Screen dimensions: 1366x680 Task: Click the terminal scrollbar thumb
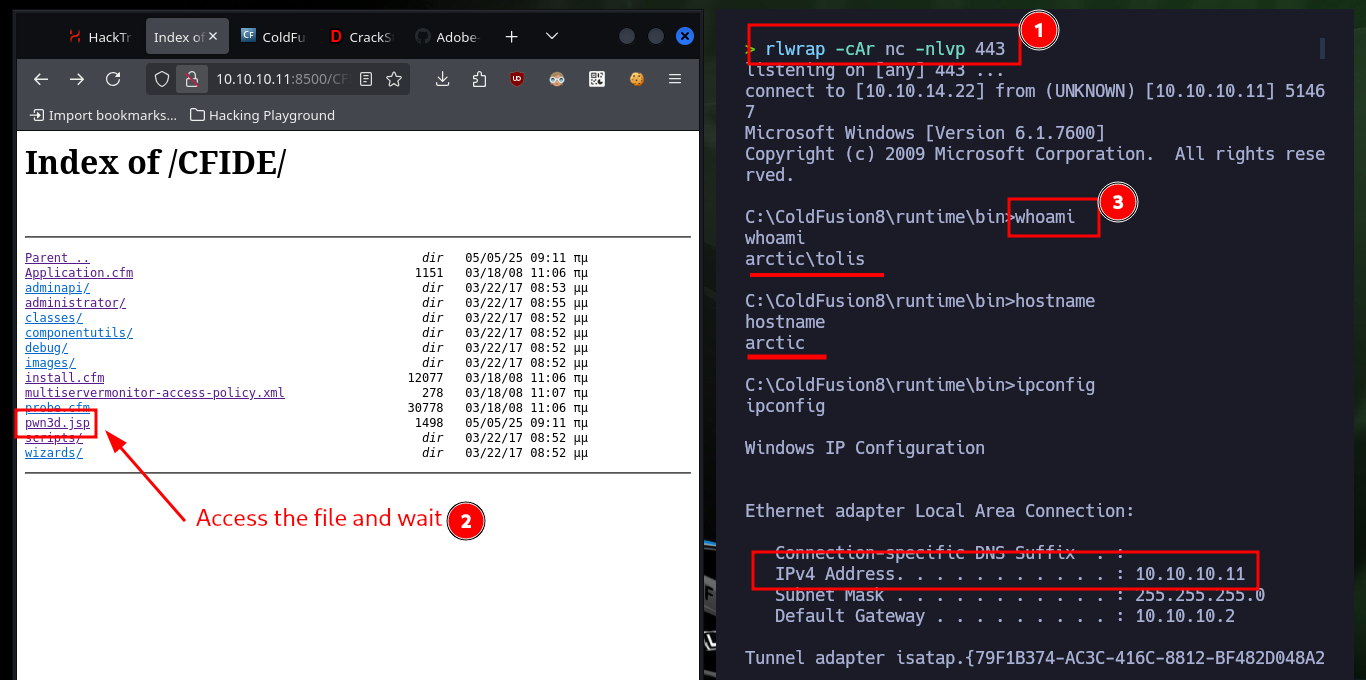[x=1322, y=48]
